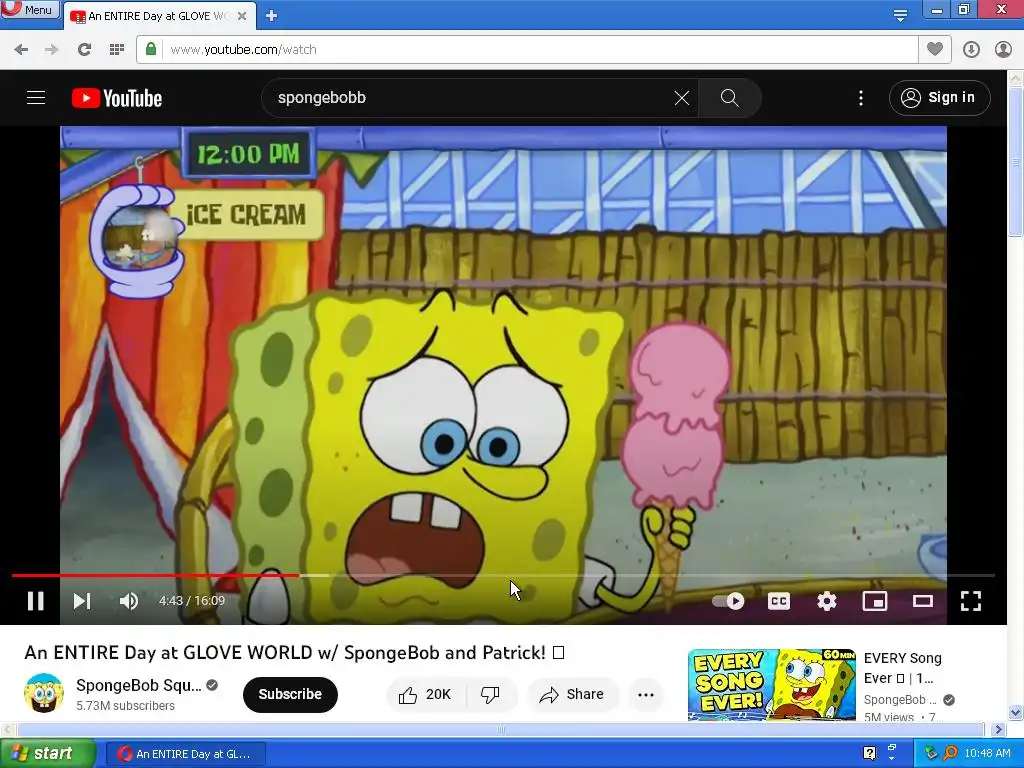Go forward to the next page
The height and width of the screenshot is (768, 1024).
(x=52, y=50)
